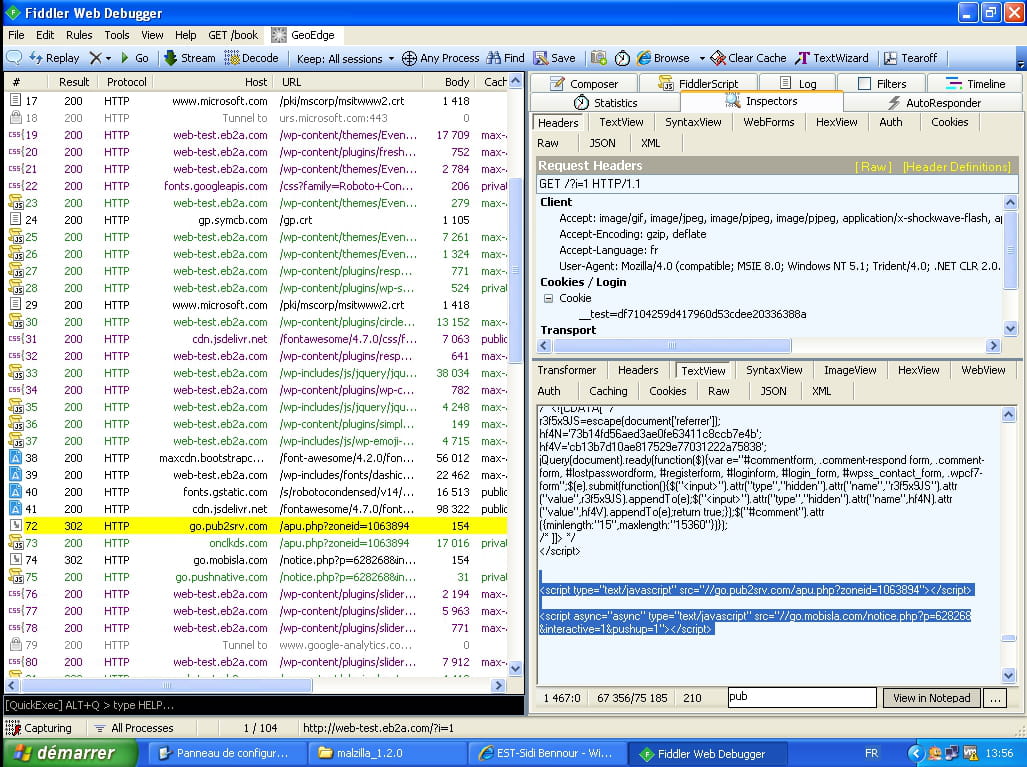Click the All Processes status bar filter
This screenshot has height=767, width=1027.
[x=134, y=728]
